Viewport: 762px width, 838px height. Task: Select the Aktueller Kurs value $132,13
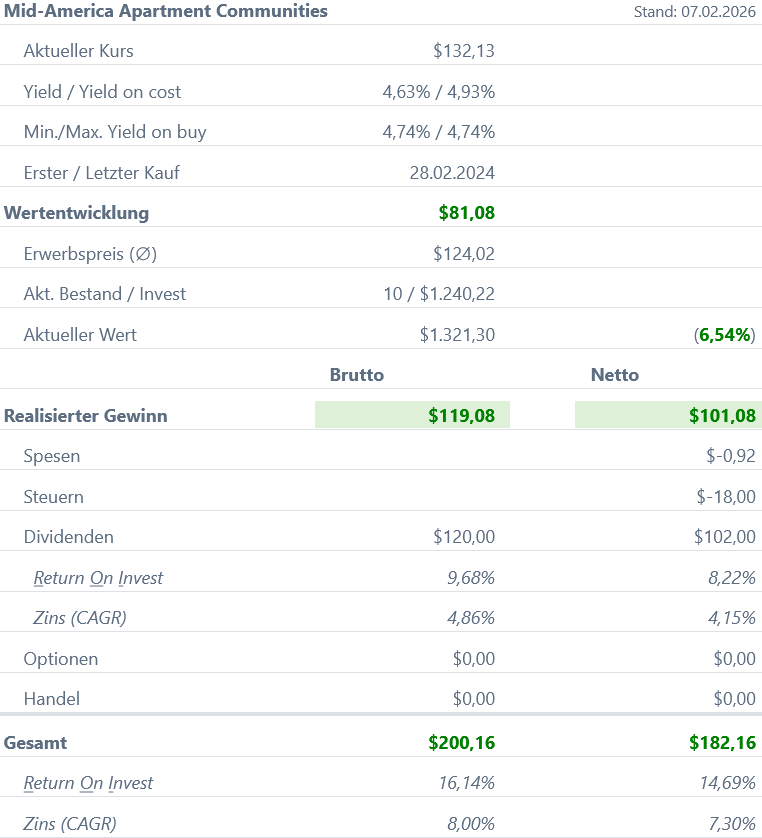[463, 51]
